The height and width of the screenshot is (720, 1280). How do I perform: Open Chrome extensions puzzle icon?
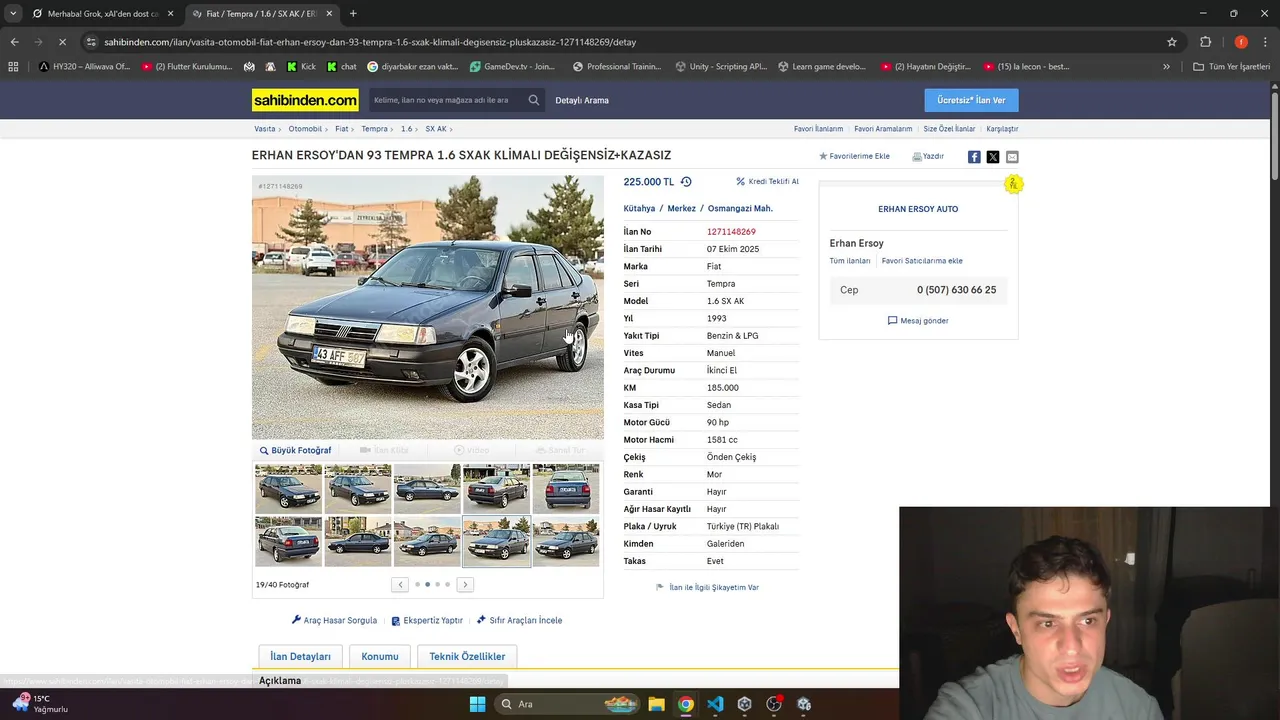(x=1205, y=42)
